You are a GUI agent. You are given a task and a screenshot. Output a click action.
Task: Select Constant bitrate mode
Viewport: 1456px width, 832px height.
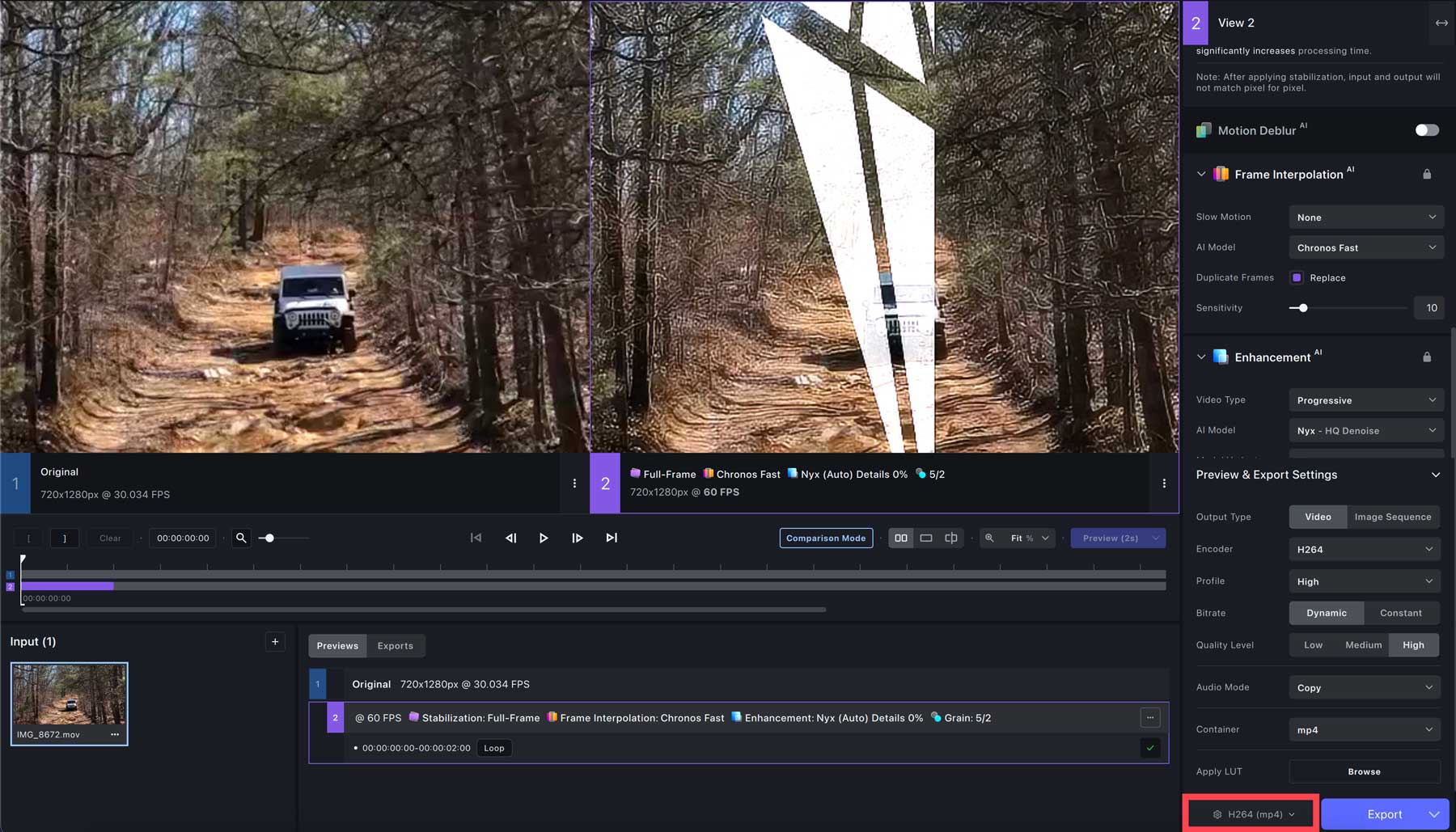[1402, 613]
